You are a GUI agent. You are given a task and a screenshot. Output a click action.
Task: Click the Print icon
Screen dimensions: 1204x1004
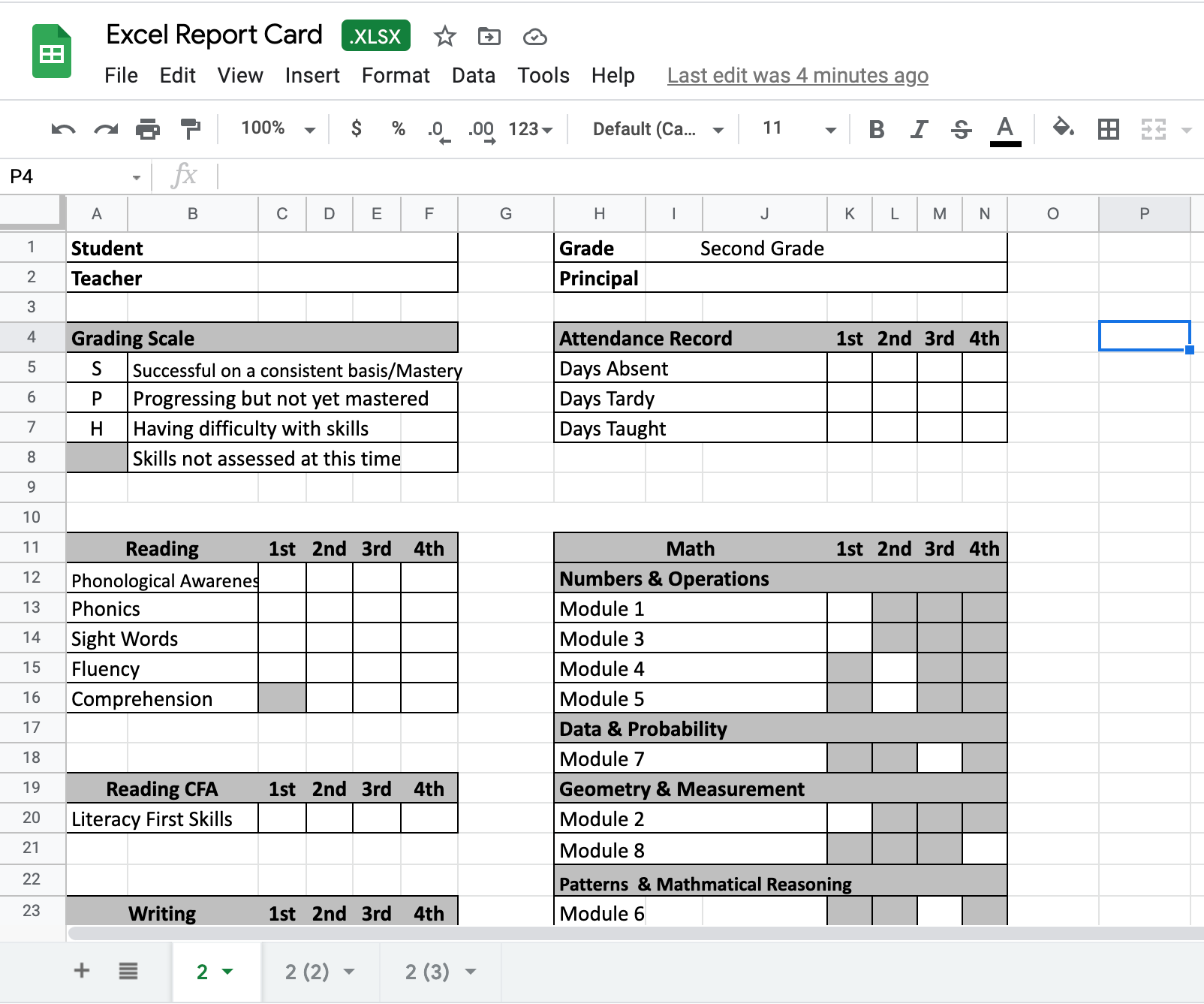click(x=148, y=129)
